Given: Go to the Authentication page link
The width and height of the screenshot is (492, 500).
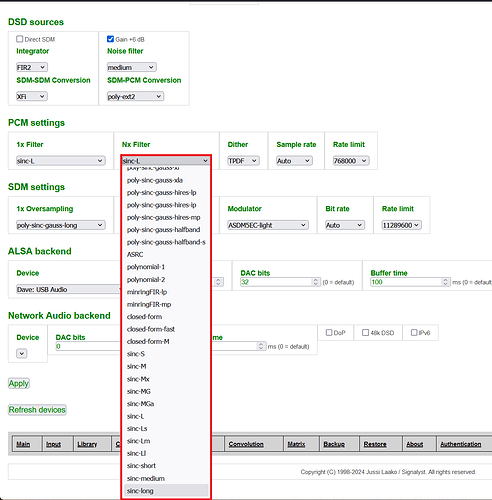Looking at the screenshot, I should pyautogui.click(x=461, y=444).
